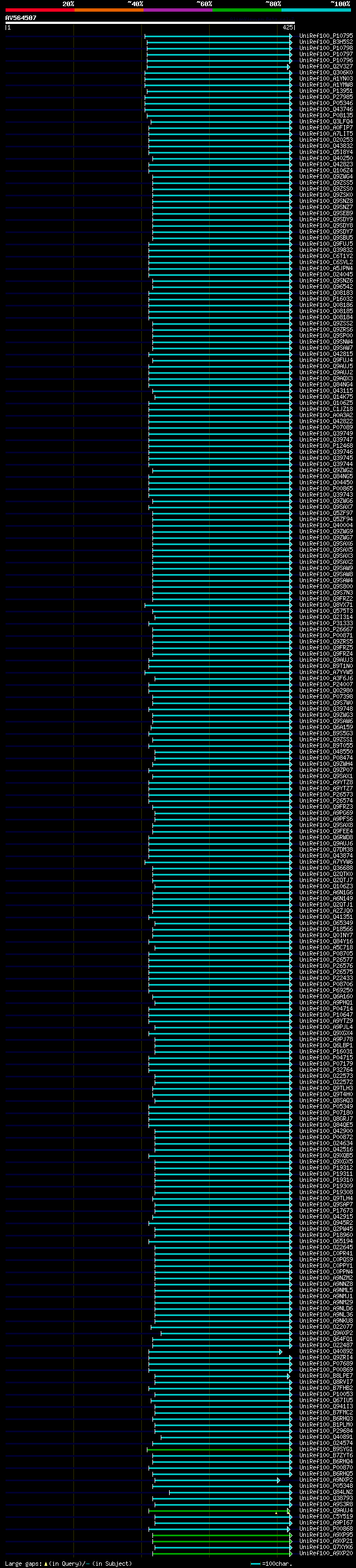Select the UniRef100_P32764 label
The height and width of the screenshot is (1568, 356).
(325, 1070)
